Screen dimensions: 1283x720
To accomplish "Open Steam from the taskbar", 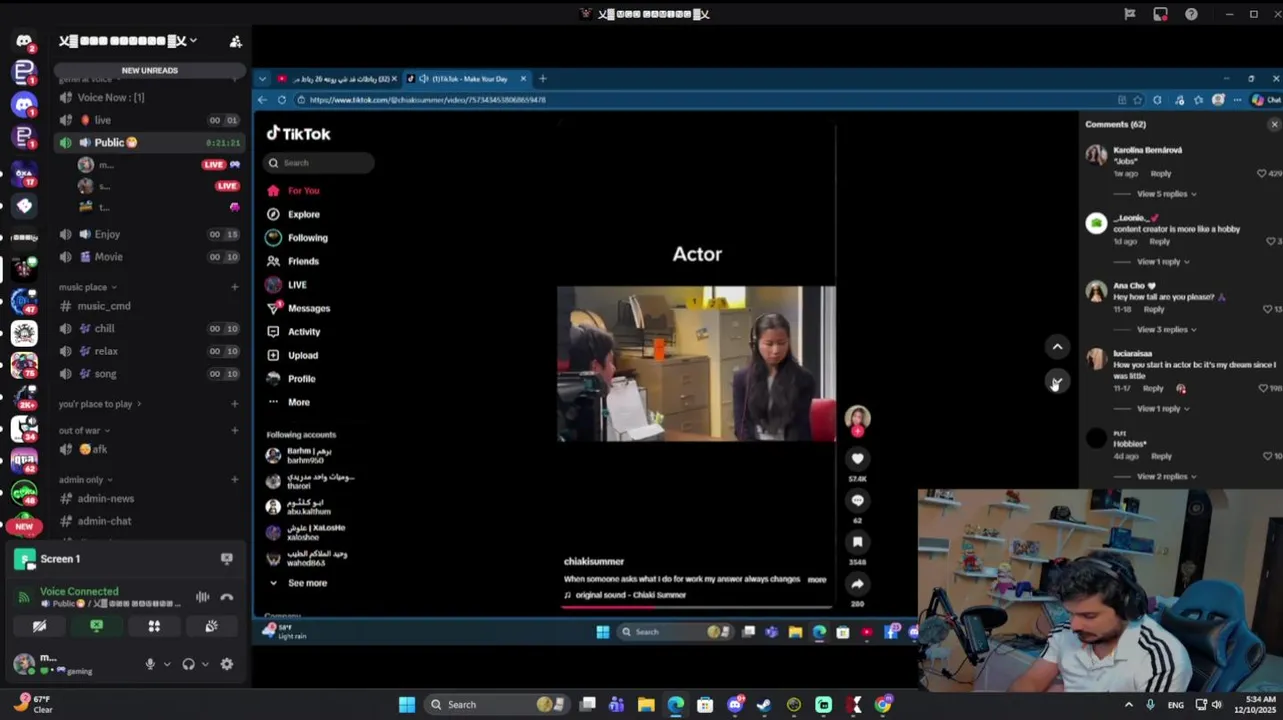I will (x=764, y=704).
